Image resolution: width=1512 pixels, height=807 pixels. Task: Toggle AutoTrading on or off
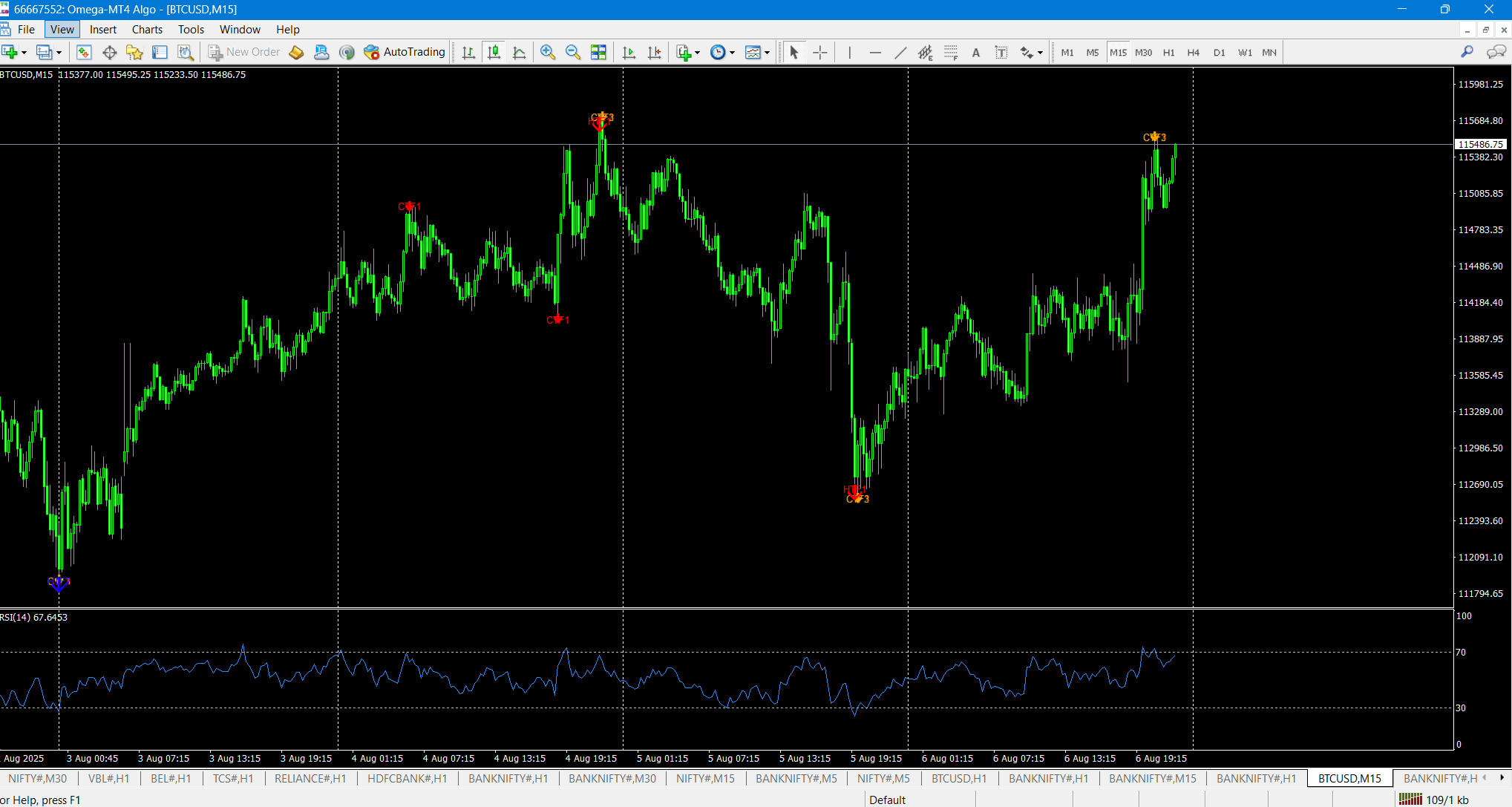405,52
